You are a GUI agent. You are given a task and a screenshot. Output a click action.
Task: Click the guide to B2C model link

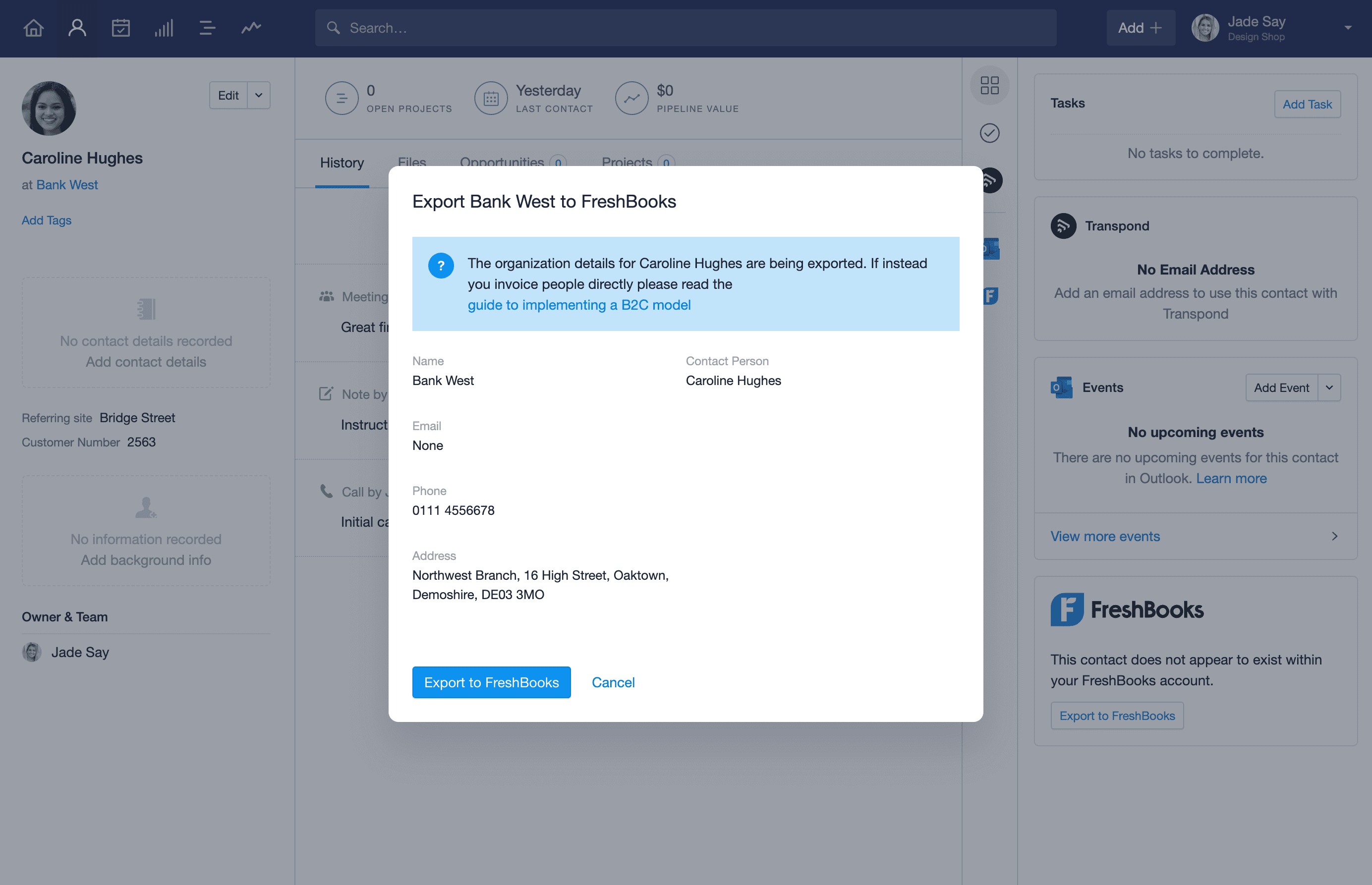point(579,304)
